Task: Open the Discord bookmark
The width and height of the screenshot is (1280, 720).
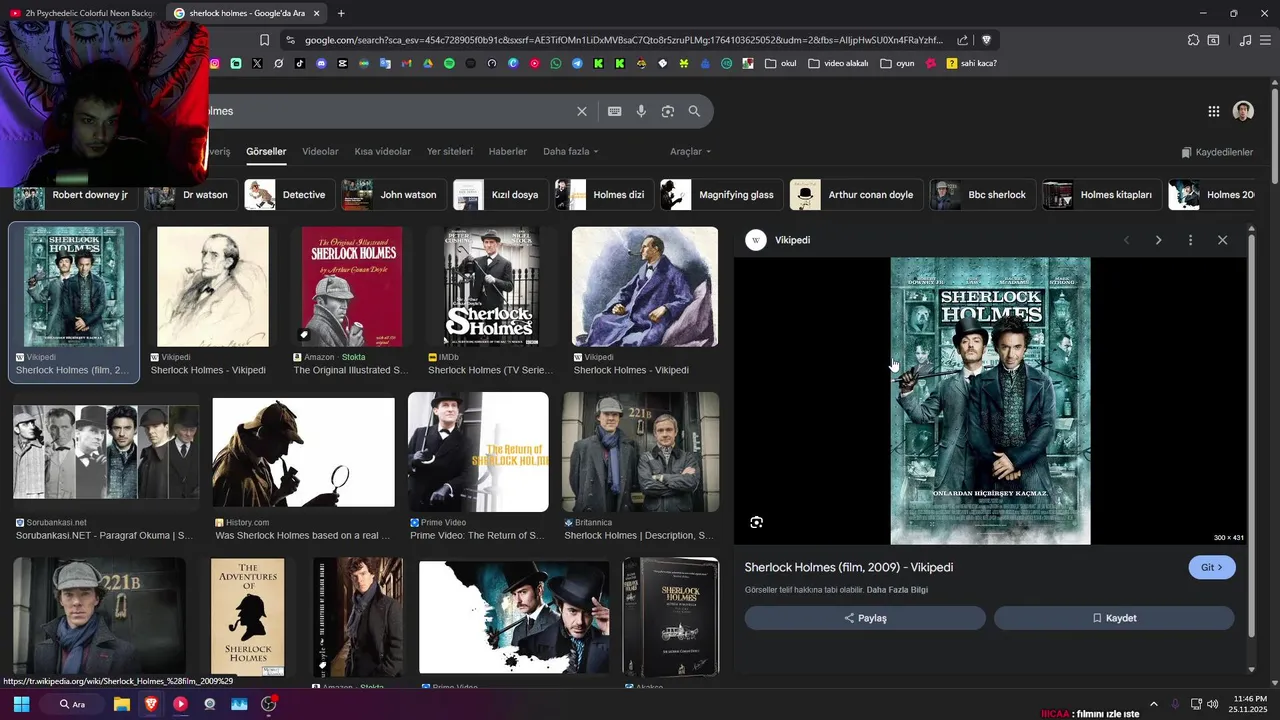Action: (321, 63)
